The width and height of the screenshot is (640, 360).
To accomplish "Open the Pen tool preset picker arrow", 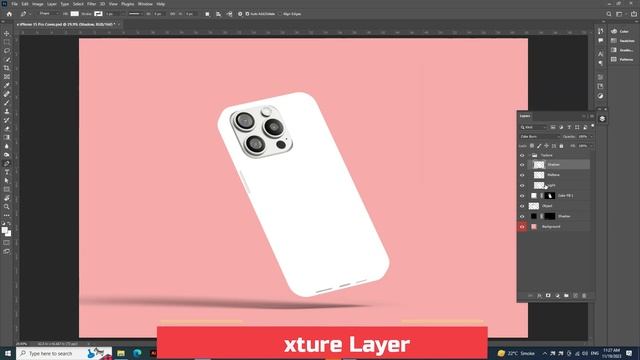I will pyautogui.click(x=29, y=14).
